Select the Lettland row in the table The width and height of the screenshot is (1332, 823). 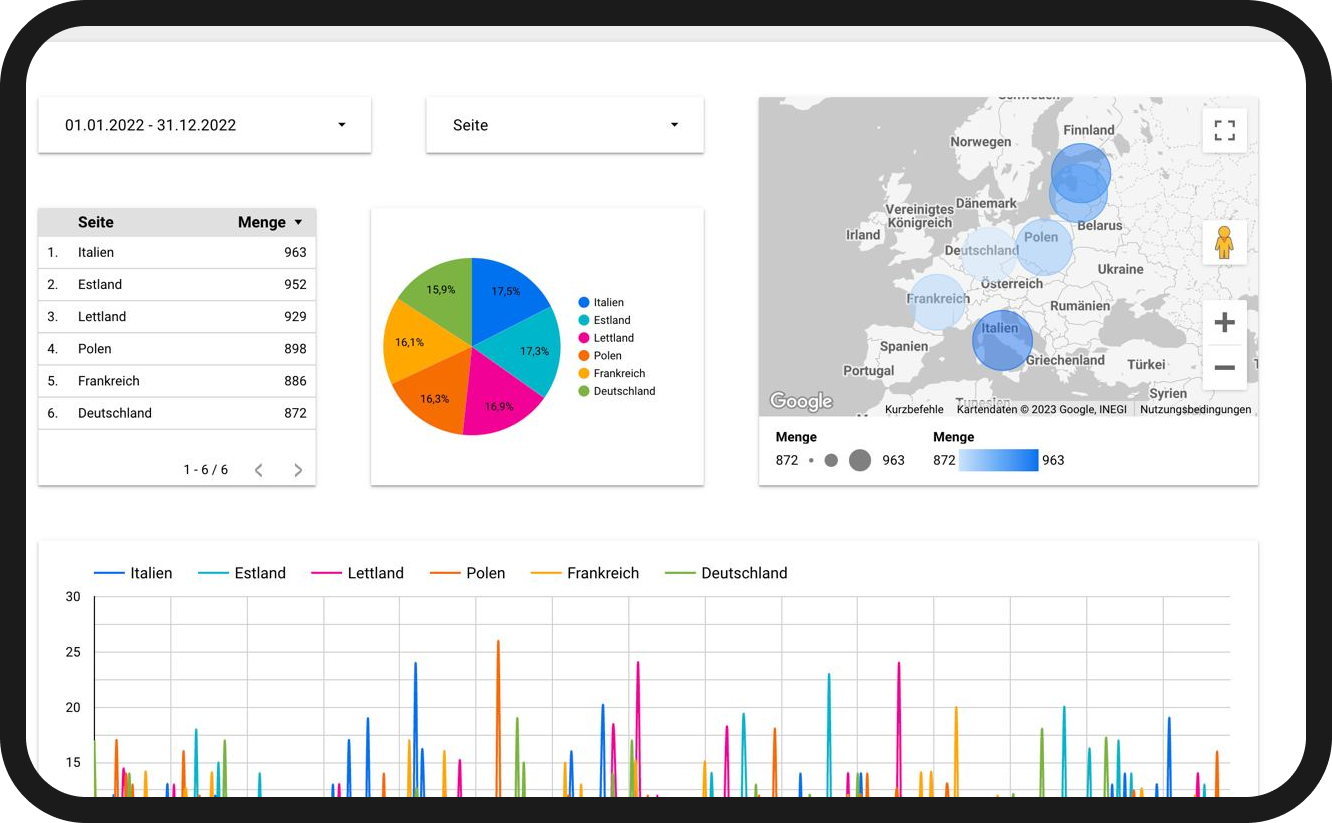tap(177, 317)
